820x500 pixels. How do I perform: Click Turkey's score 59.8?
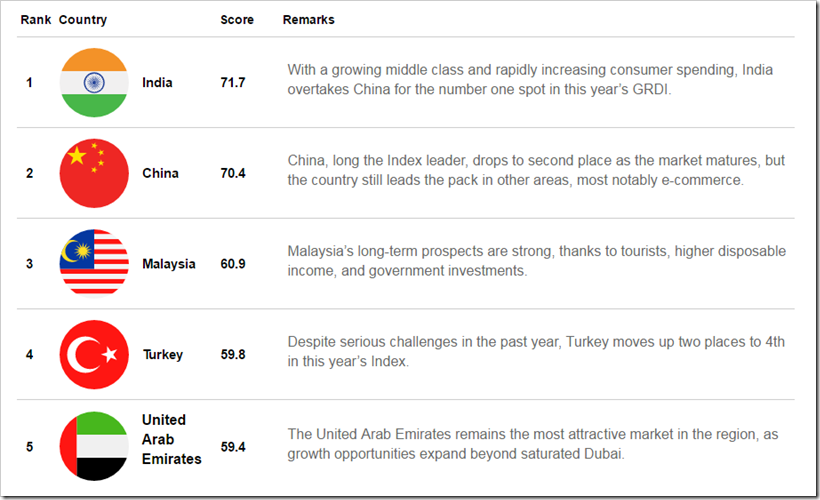[234, 354]
